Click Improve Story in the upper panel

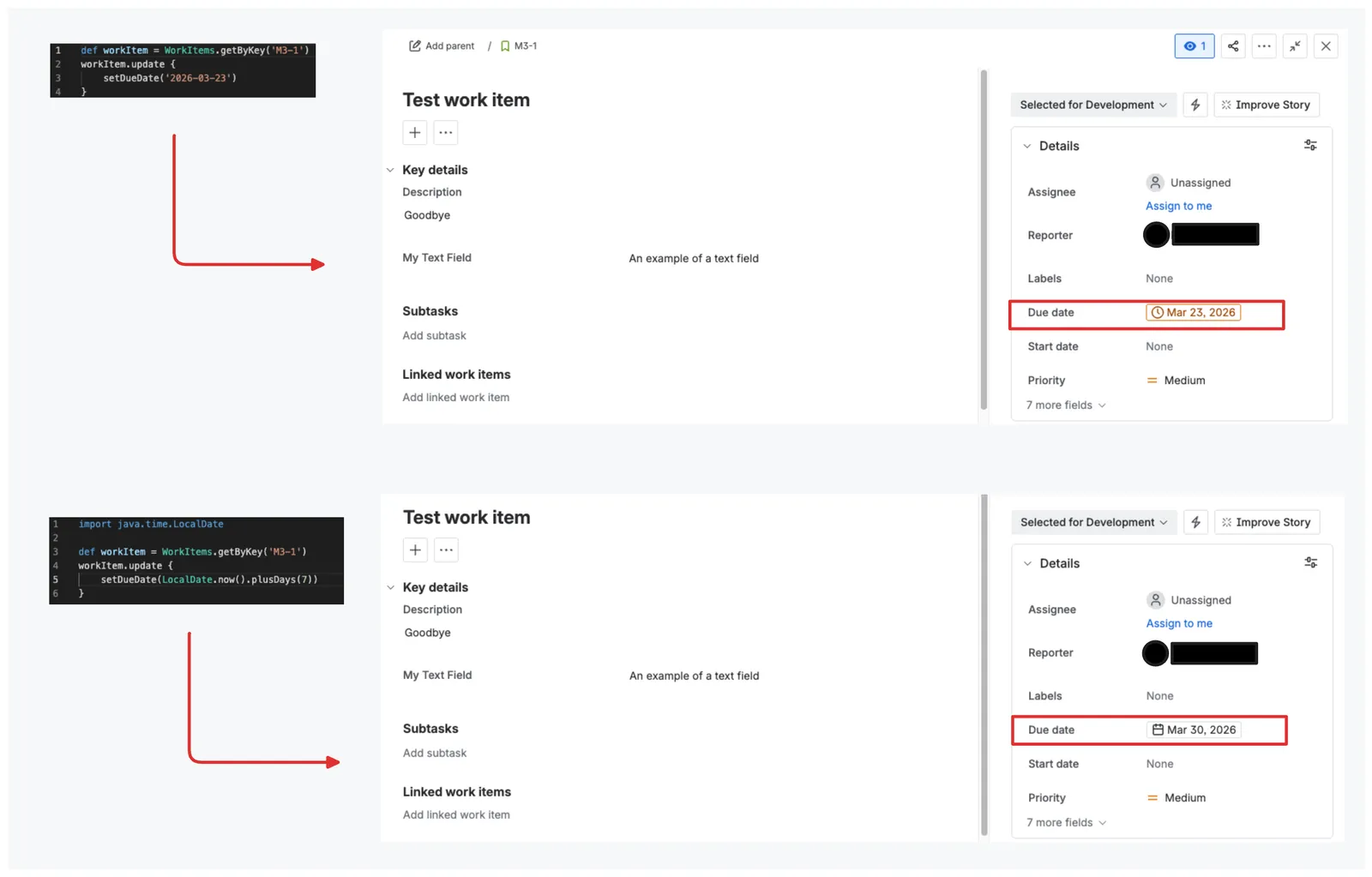tap(1267, 105)
